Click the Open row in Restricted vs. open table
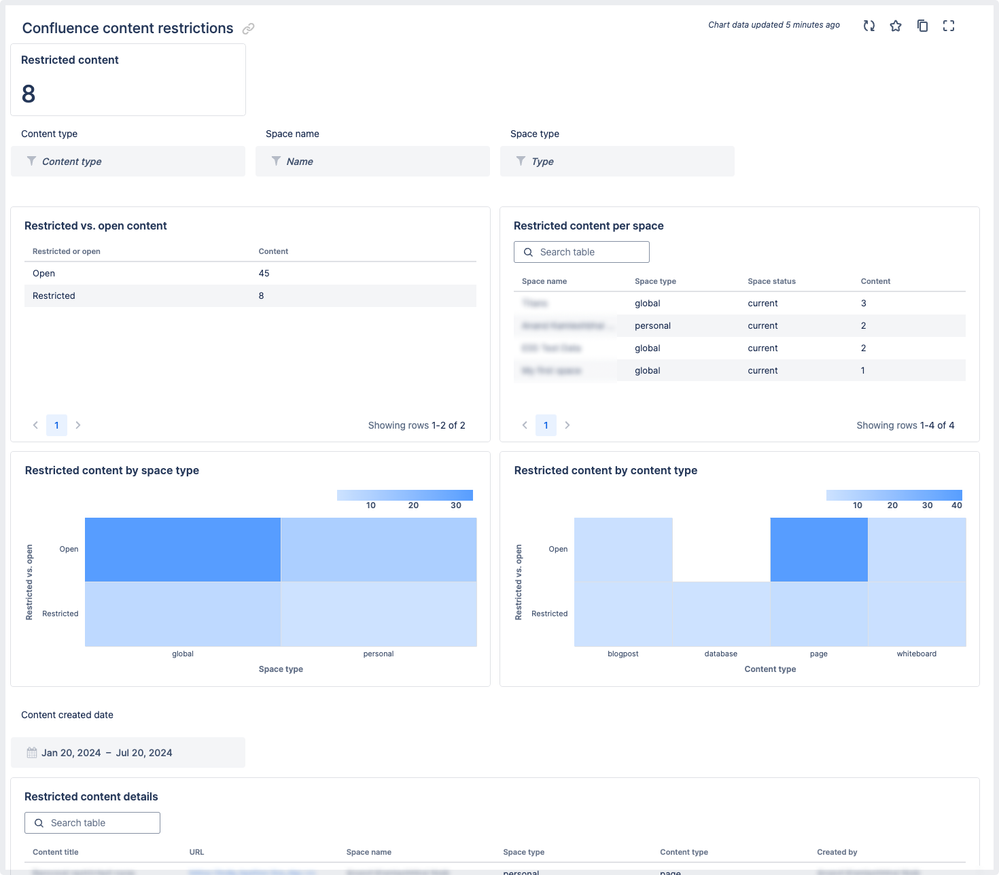Screen dimensions: 999x875 (250, 273)
